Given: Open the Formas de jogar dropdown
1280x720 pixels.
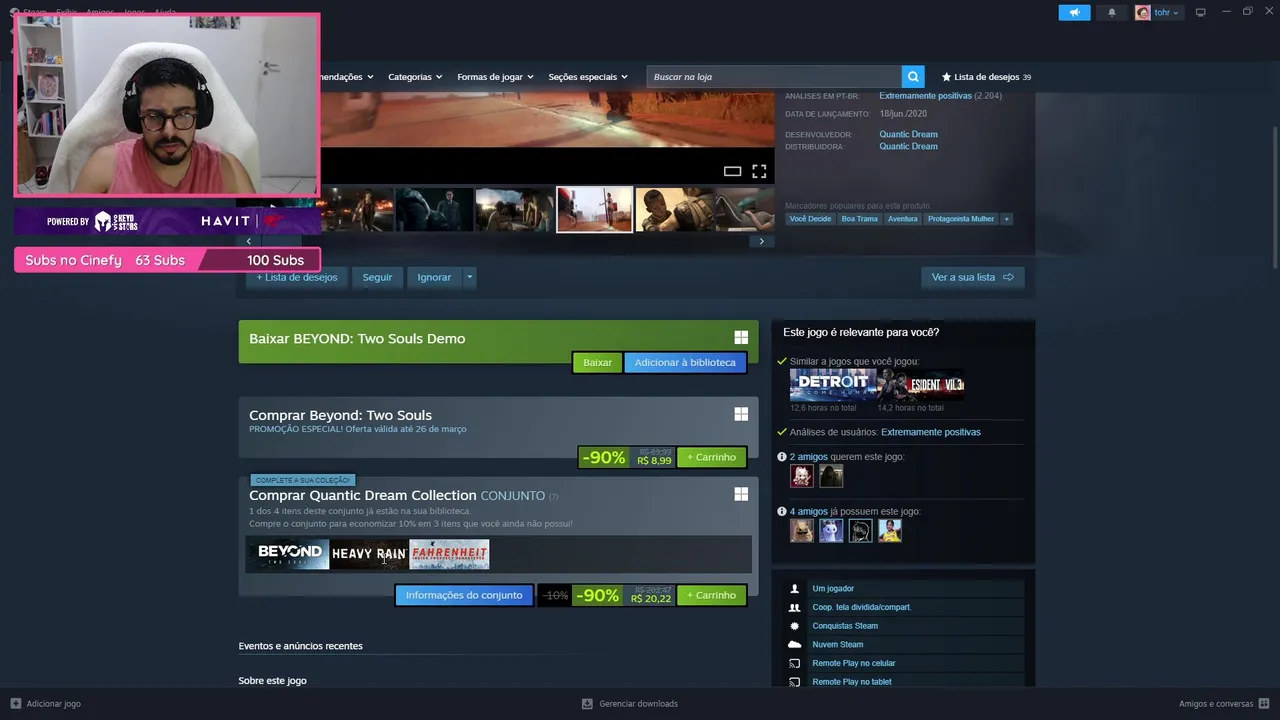Looking at the screenshot, I should 495,77.
